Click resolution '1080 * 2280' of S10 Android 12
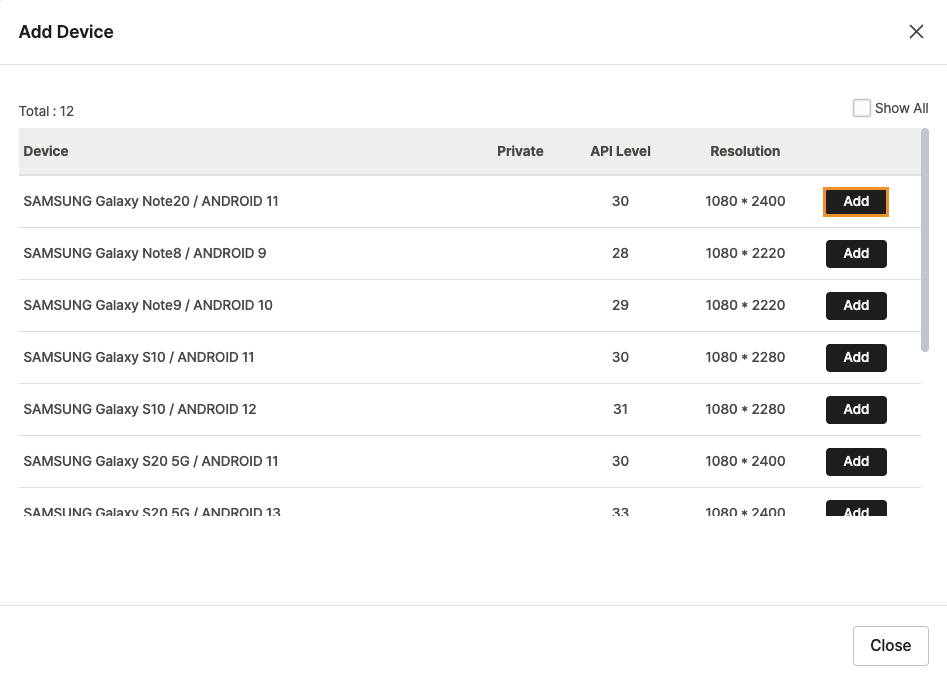The width and height of the screenshot is (947, 684). coord(745,409)
